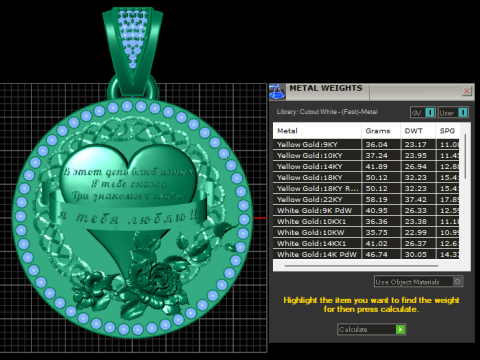Click the green arrow on Calculate
The height and width of the screenshot is (360, 480).
[x=400, y=329]
